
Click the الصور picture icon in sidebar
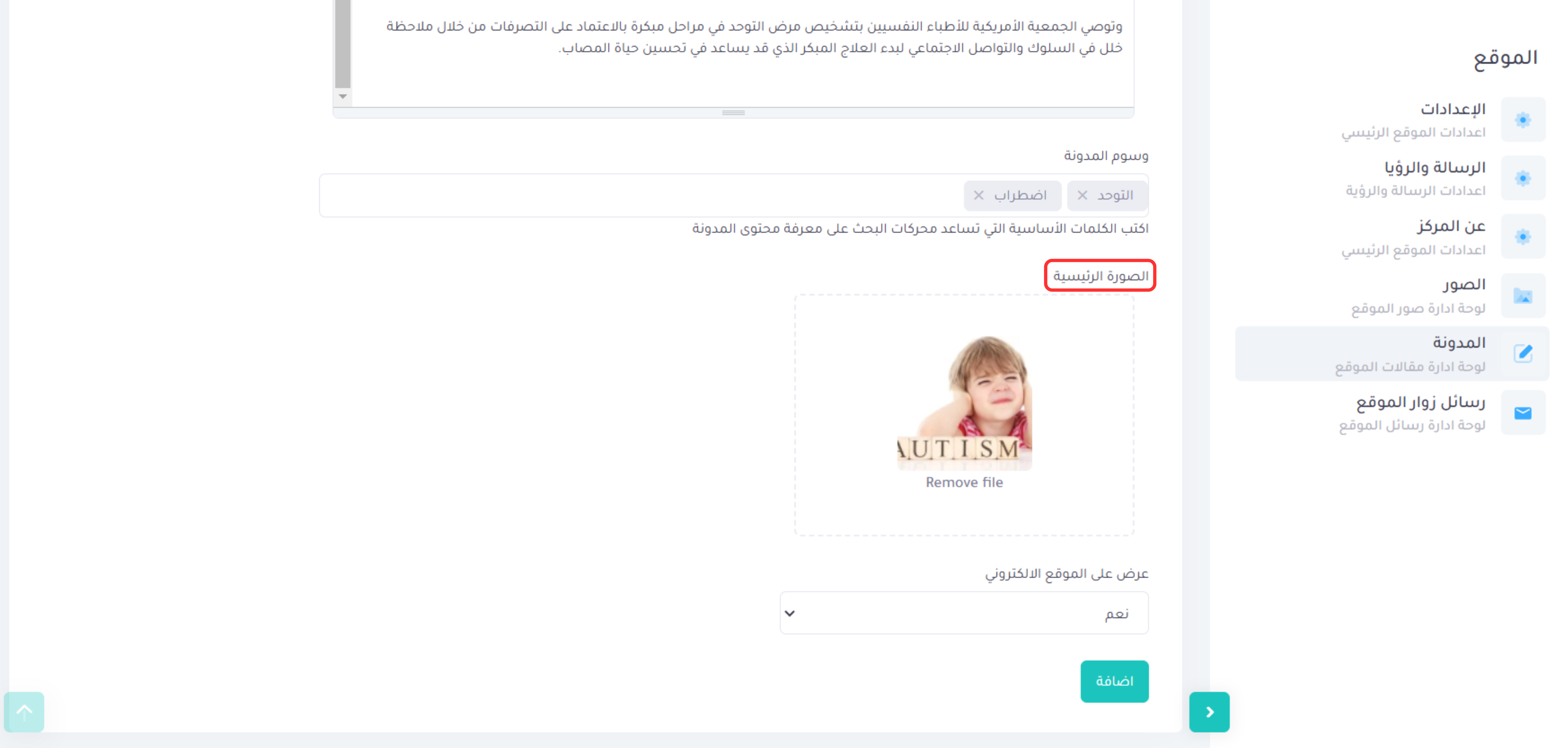[x=1522, y=296]
